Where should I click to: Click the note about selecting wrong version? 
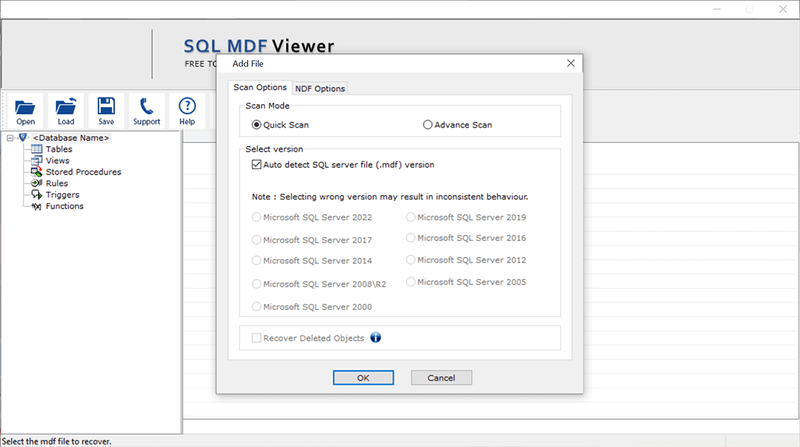click(x=390, y=196)
